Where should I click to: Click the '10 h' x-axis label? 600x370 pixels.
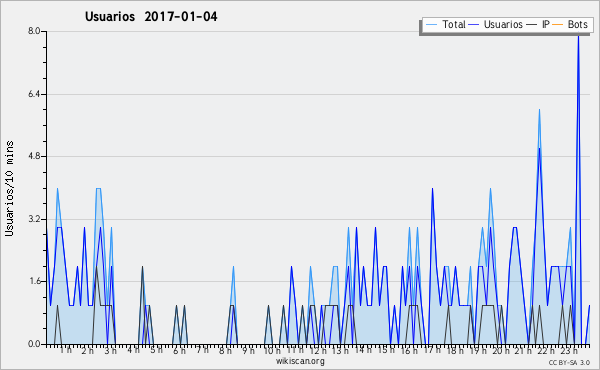[x=272, y=350]
